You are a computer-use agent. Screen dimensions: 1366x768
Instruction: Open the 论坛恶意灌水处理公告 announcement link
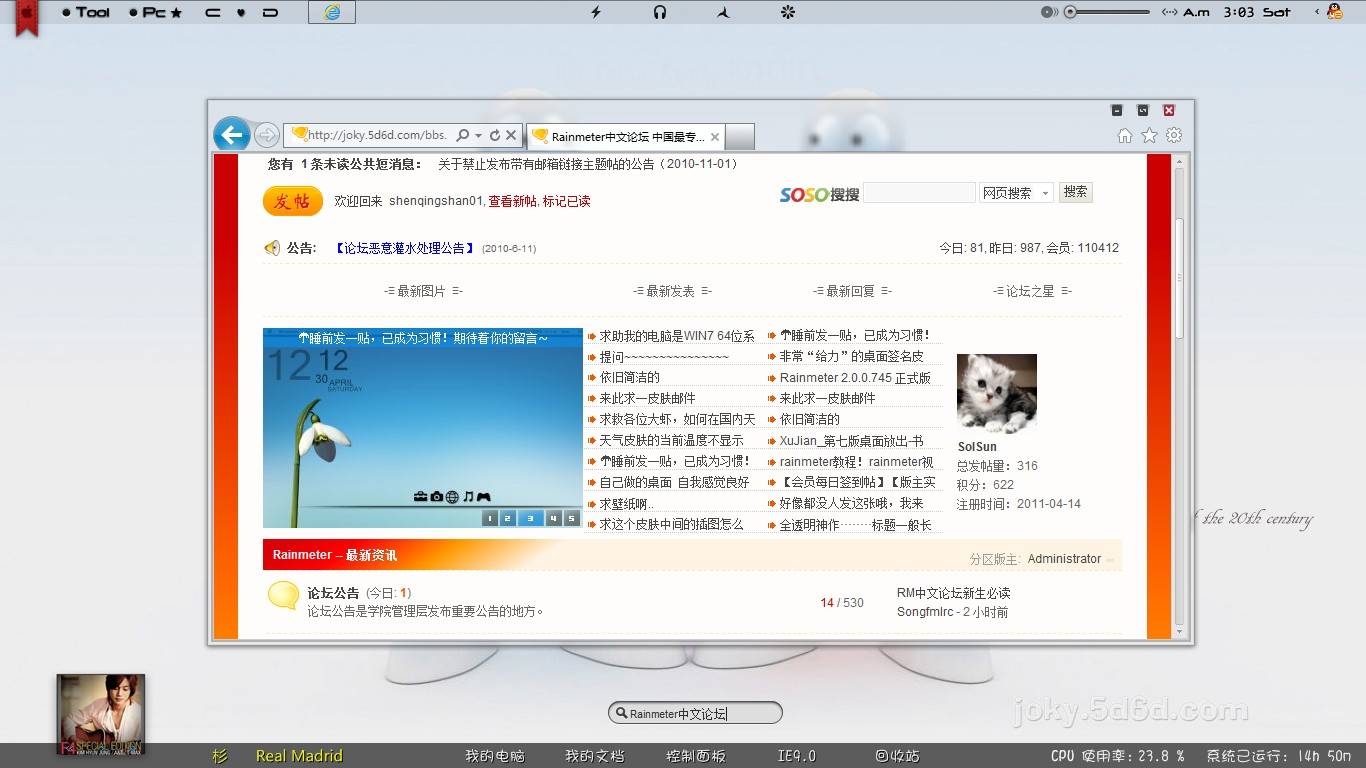point(403,248)
